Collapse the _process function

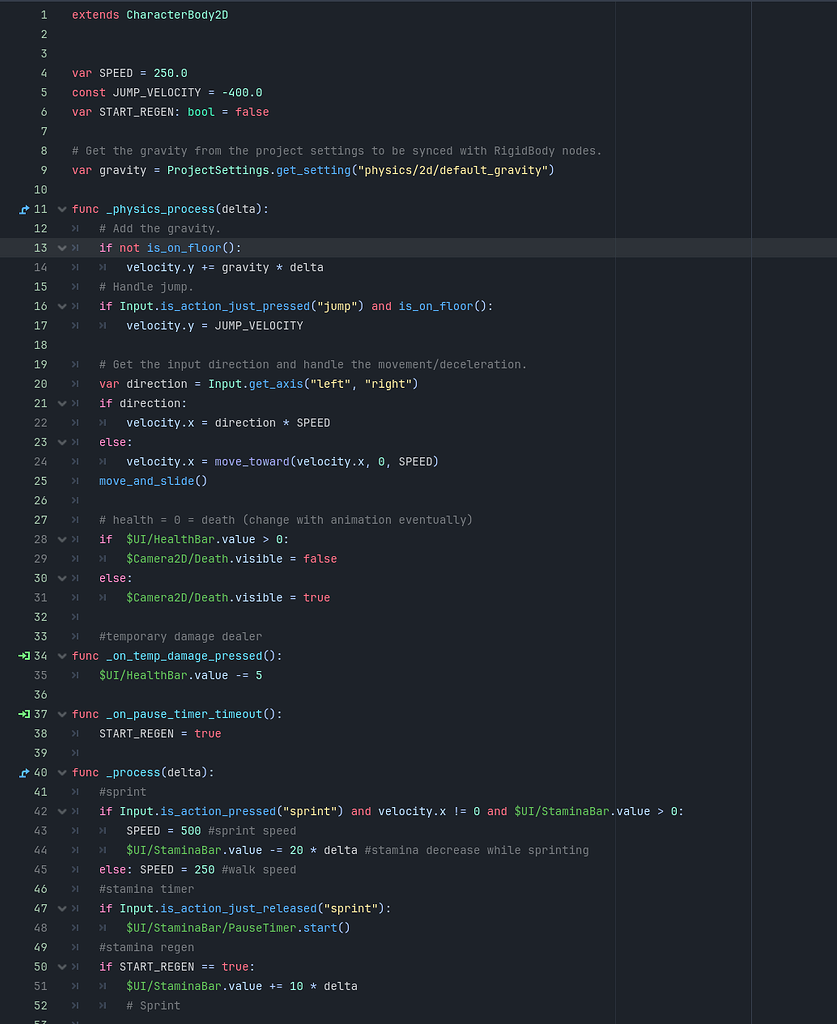[62, 772]
